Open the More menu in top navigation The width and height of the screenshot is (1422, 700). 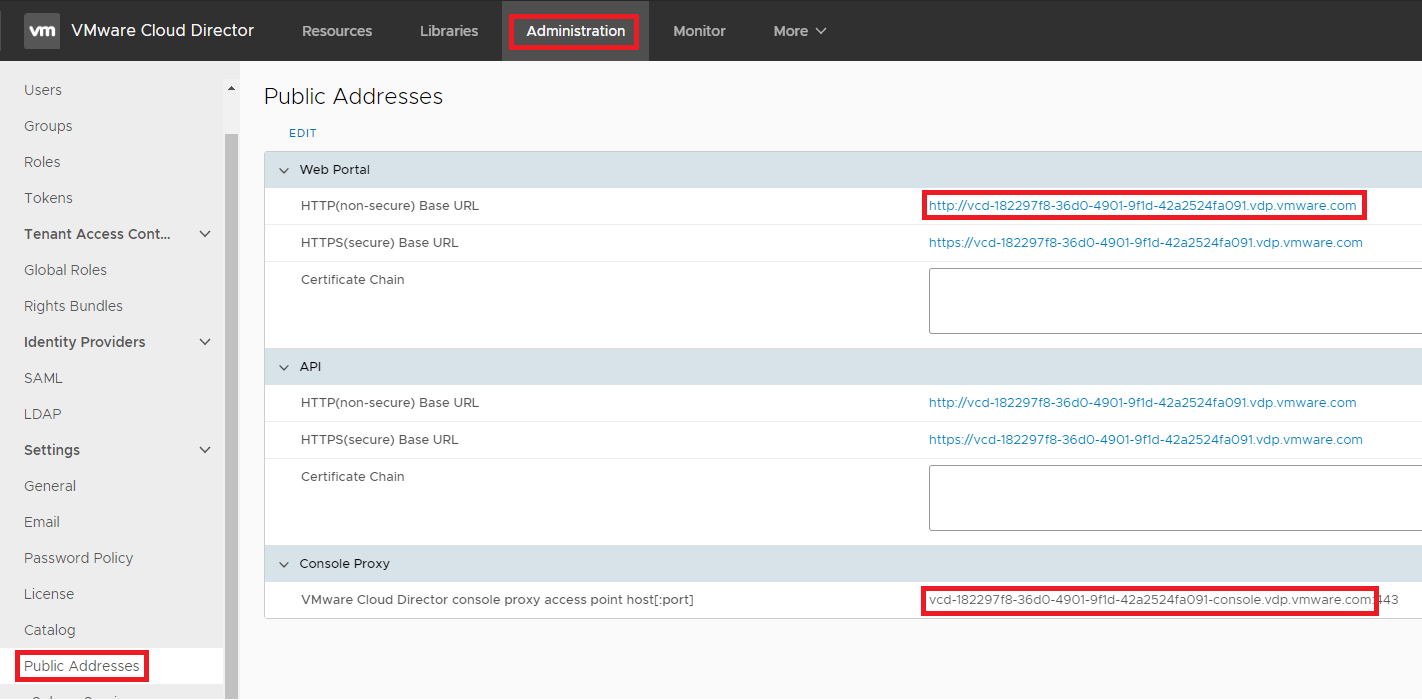pos(798,30)
